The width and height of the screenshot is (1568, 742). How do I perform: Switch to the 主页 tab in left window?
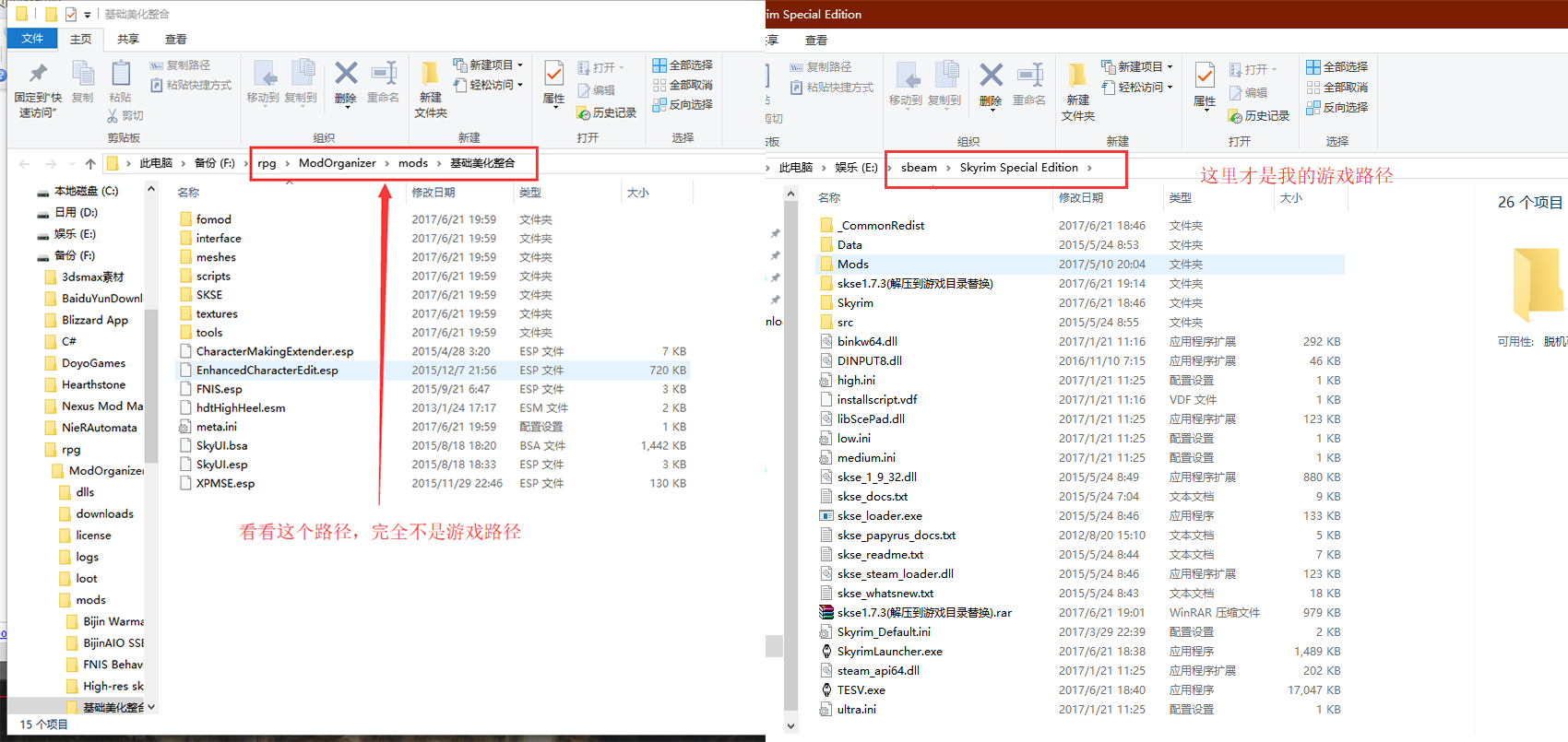click(81, 39)
